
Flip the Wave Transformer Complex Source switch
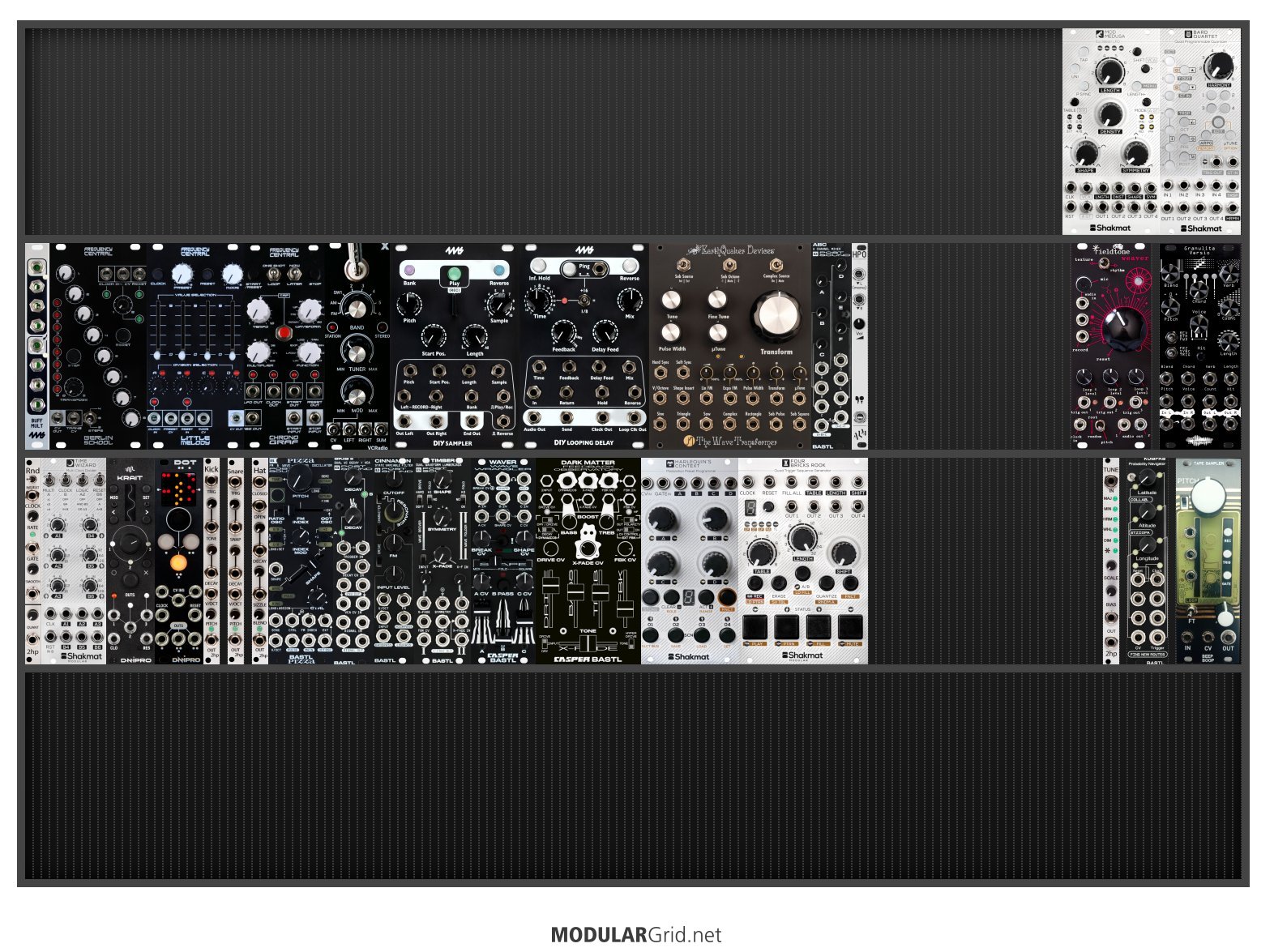776,265
